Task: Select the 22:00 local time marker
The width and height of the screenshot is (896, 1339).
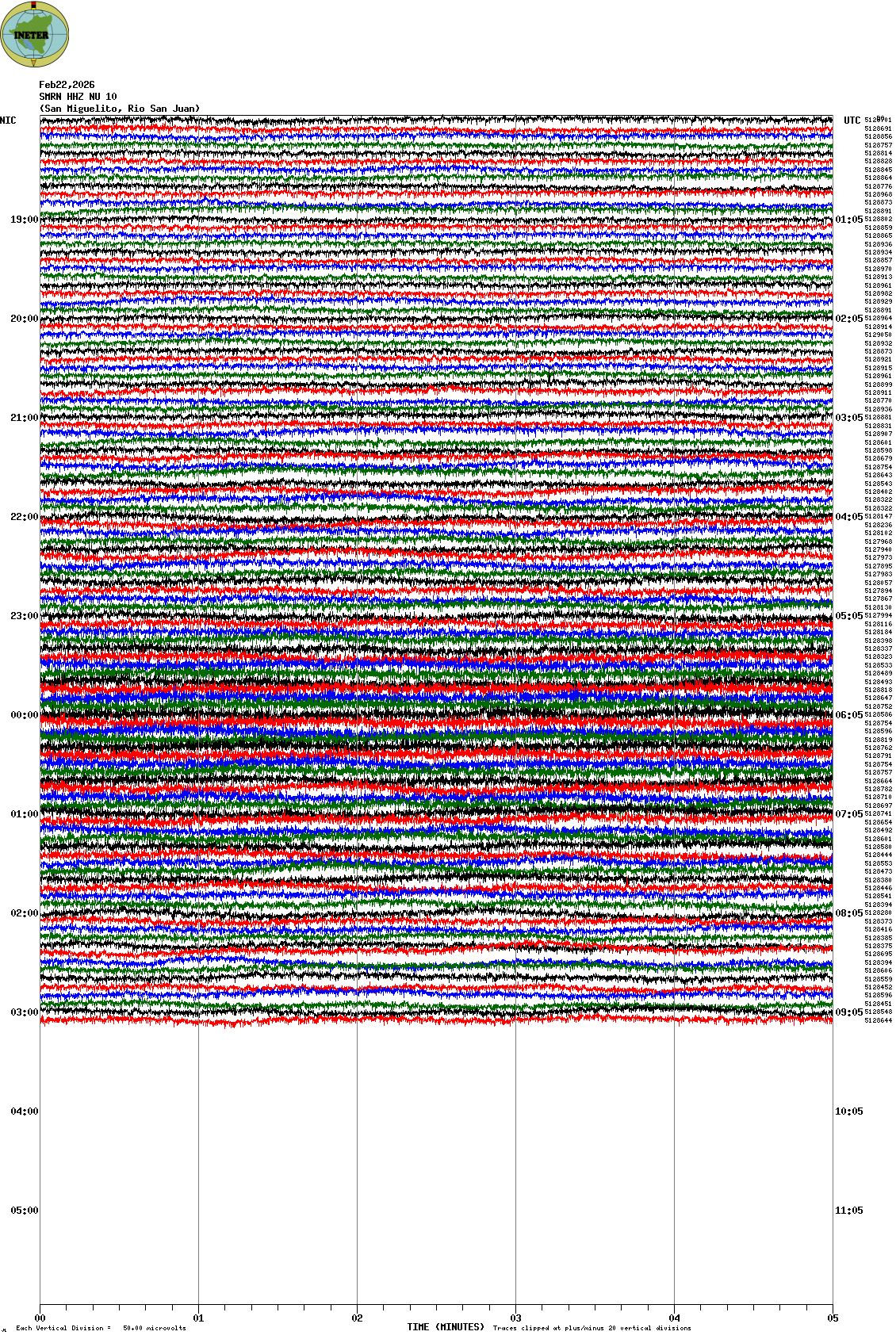Action: pos(24,517)
